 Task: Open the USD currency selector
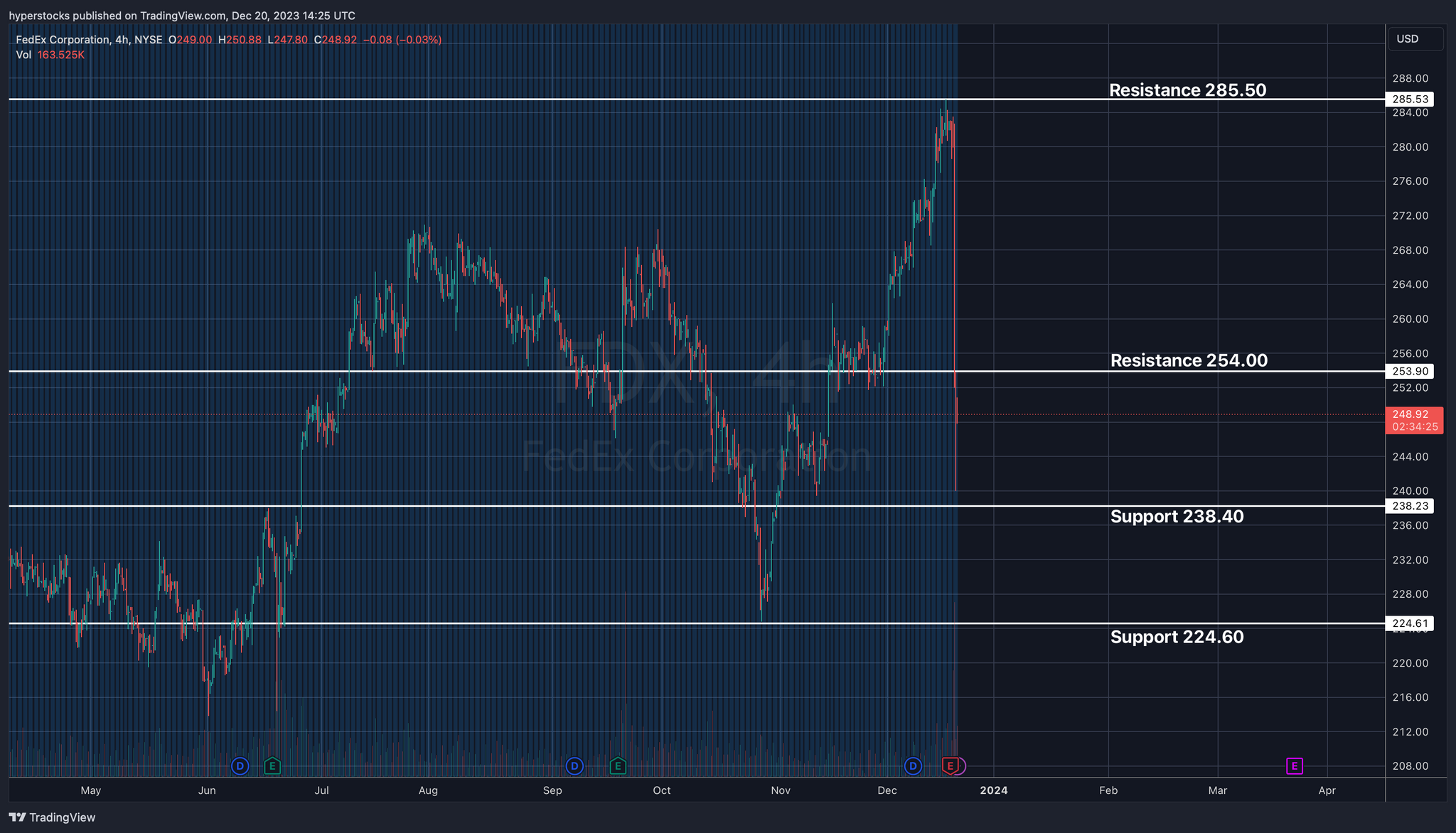pos(1415,39)
